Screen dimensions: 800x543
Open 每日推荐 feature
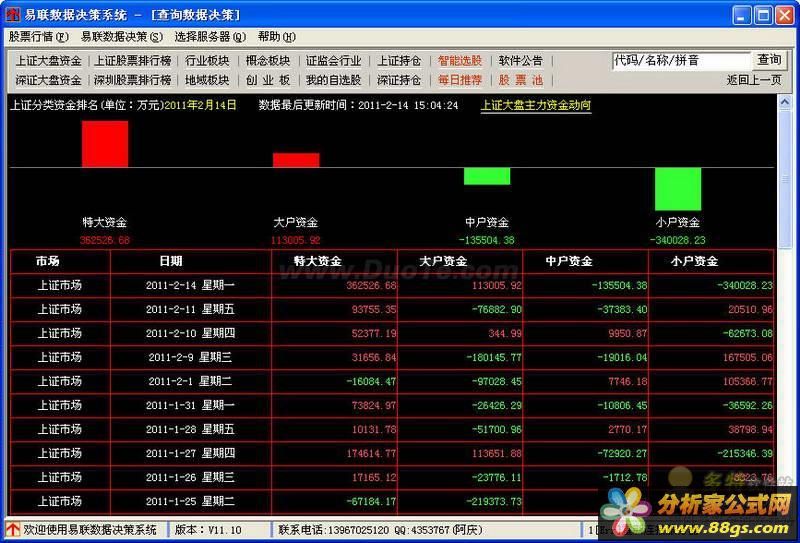coord(460,80)
